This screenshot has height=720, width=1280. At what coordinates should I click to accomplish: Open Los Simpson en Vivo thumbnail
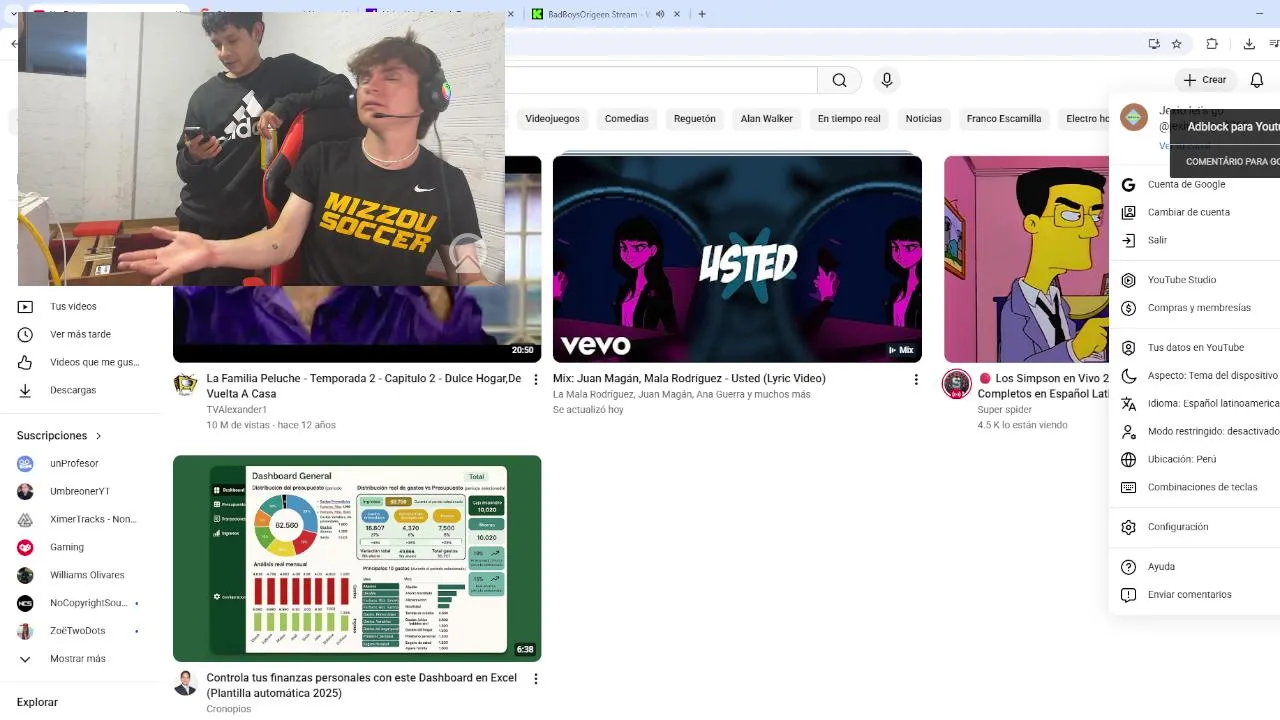coord(1027,259)
